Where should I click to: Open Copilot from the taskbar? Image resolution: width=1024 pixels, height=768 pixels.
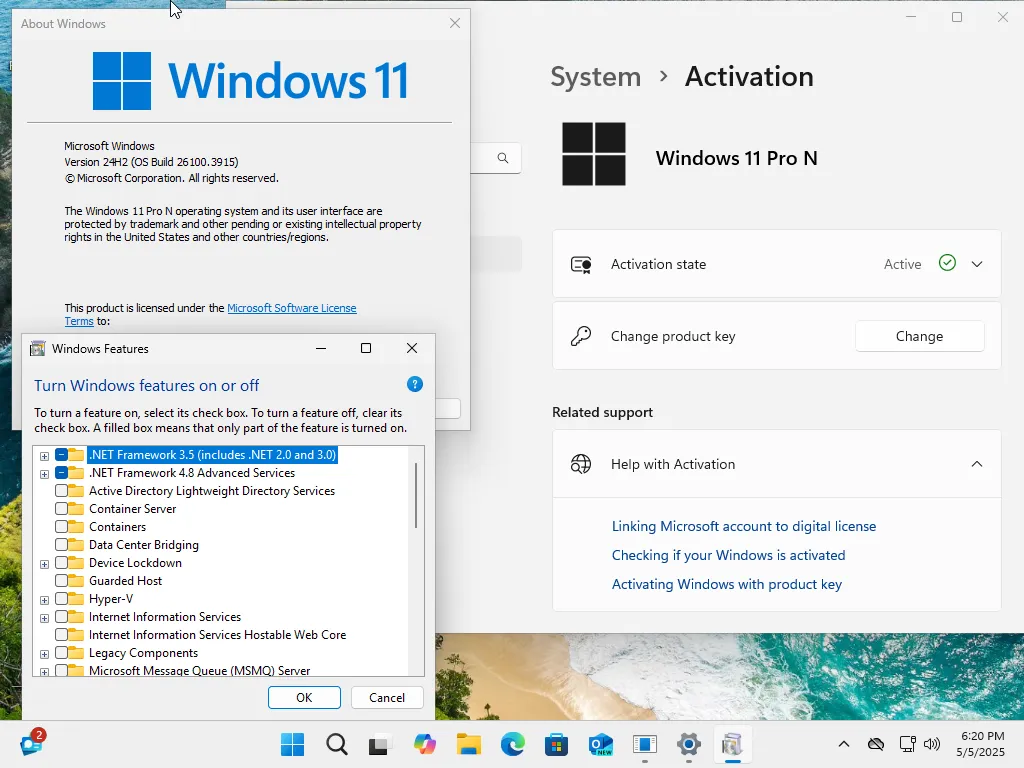pos(424,744)
